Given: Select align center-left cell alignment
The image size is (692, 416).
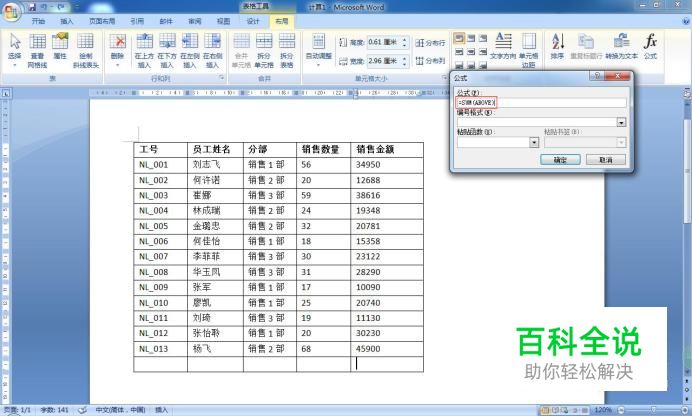Looking at the screenshot, I should pyautogui.click(x=459, y=52).
